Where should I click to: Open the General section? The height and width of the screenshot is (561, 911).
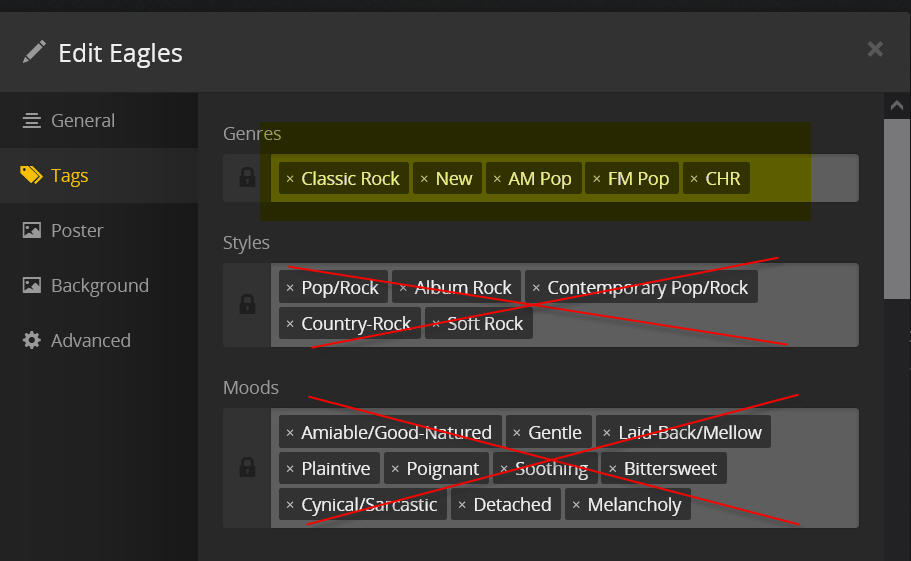pyautogui.click(x=99, y=121)
